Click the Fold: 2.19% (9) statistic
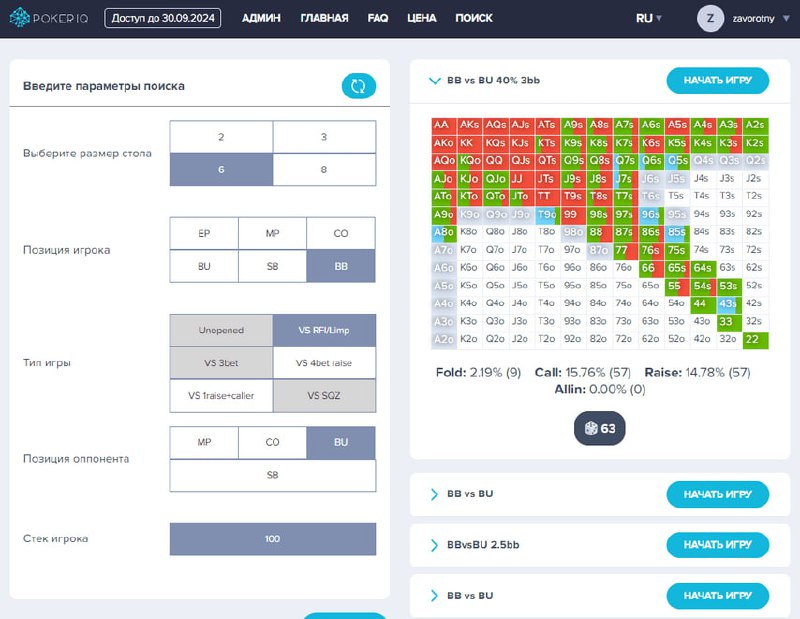 pyautogui.click(x=478, y=373)
